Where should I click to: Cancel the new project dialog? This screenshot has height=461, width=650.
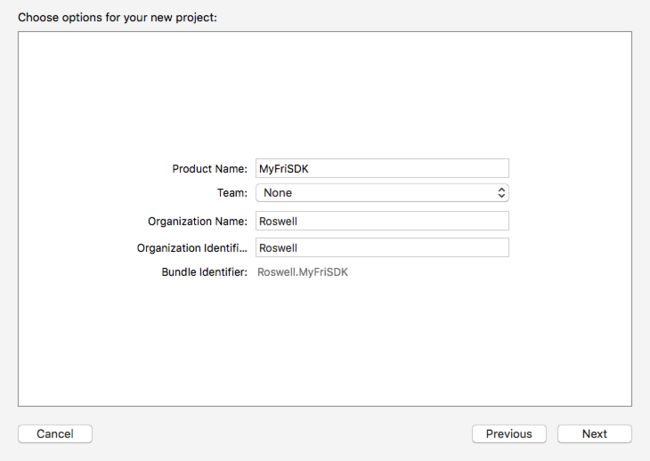(55, 434)
